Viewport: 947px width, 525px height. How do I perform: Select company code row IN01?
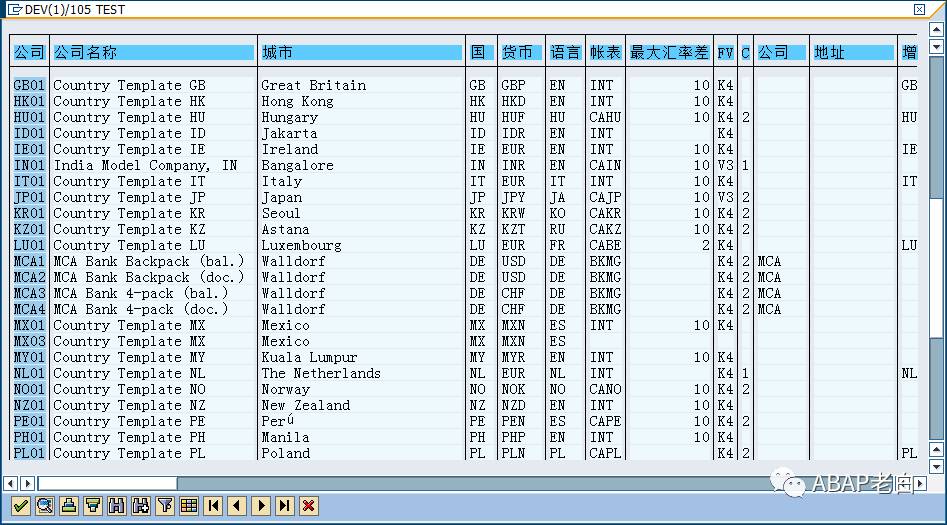[x=29, y=166]
